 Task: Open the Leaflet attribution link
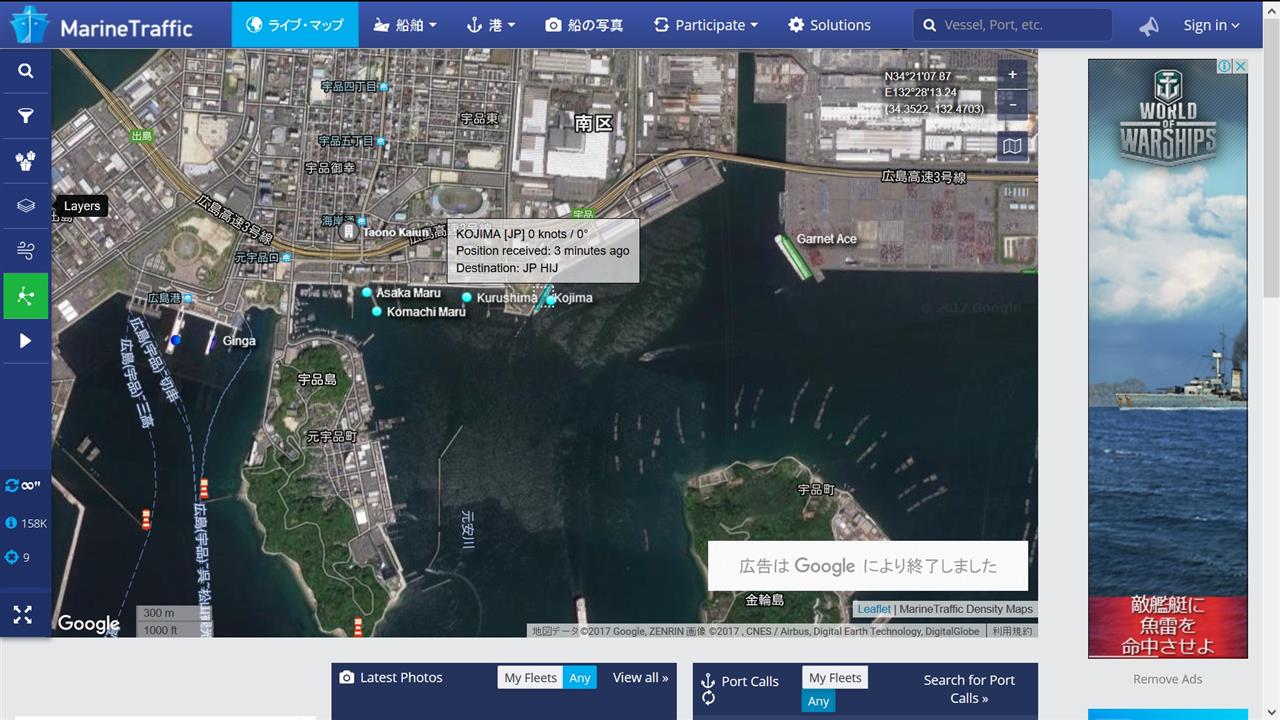873,609
